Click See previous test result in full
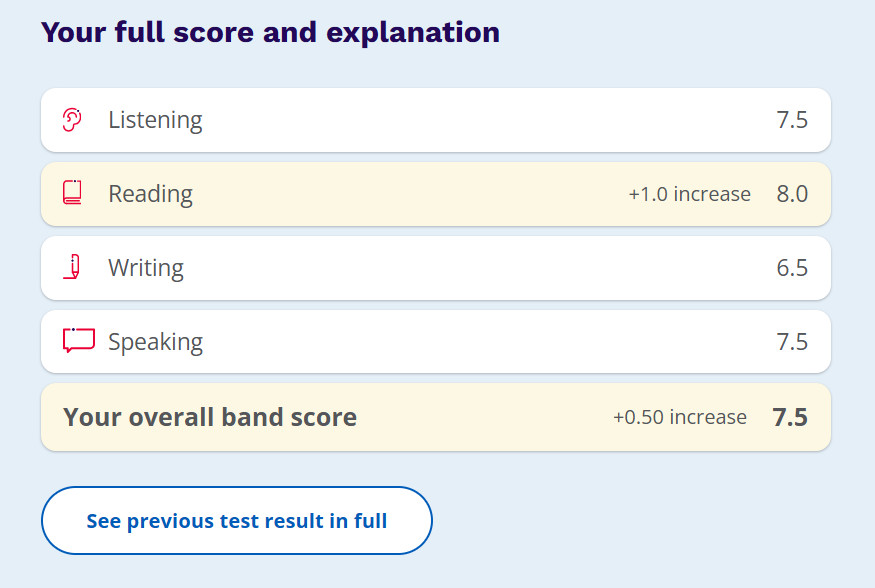This screenshot has width=875, height=588. (x=236, y=520)
